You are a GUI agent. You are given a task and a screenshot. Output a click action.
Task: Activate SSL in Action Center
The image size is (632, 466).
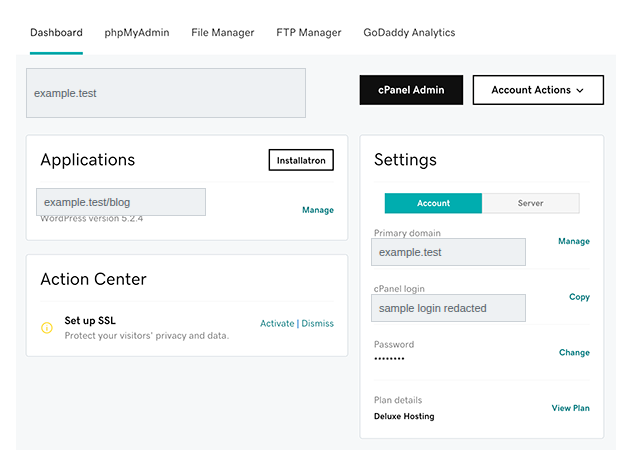point(277,323)
